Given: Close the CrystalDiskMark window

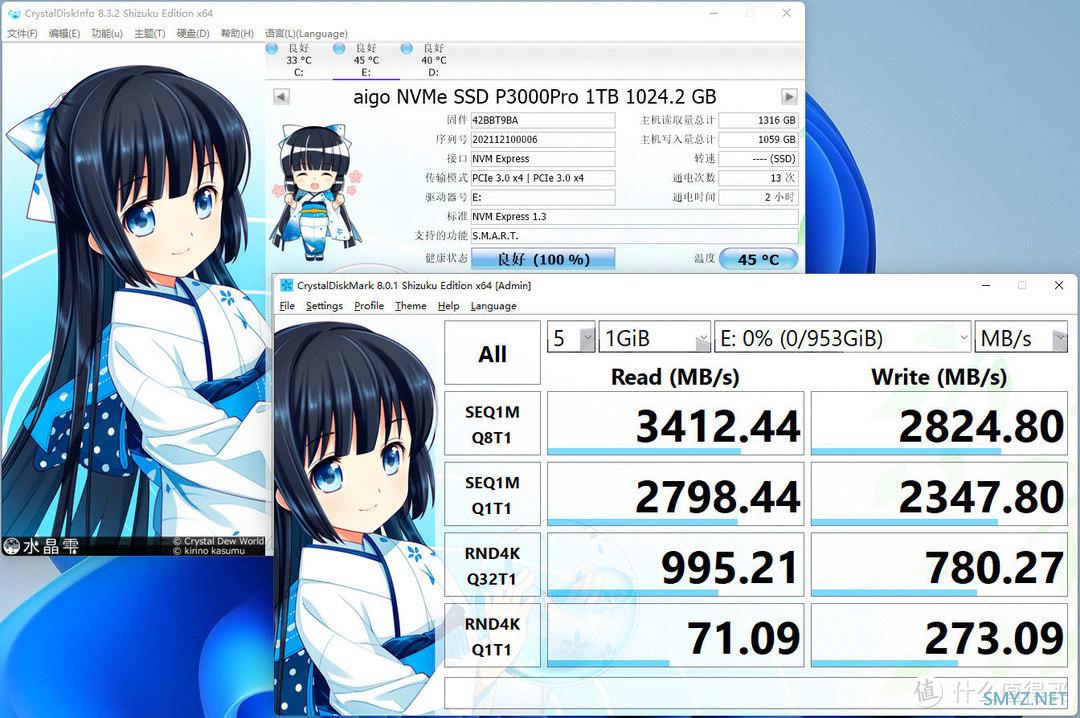Looking at the screenshot, I should pos(1059,285).
